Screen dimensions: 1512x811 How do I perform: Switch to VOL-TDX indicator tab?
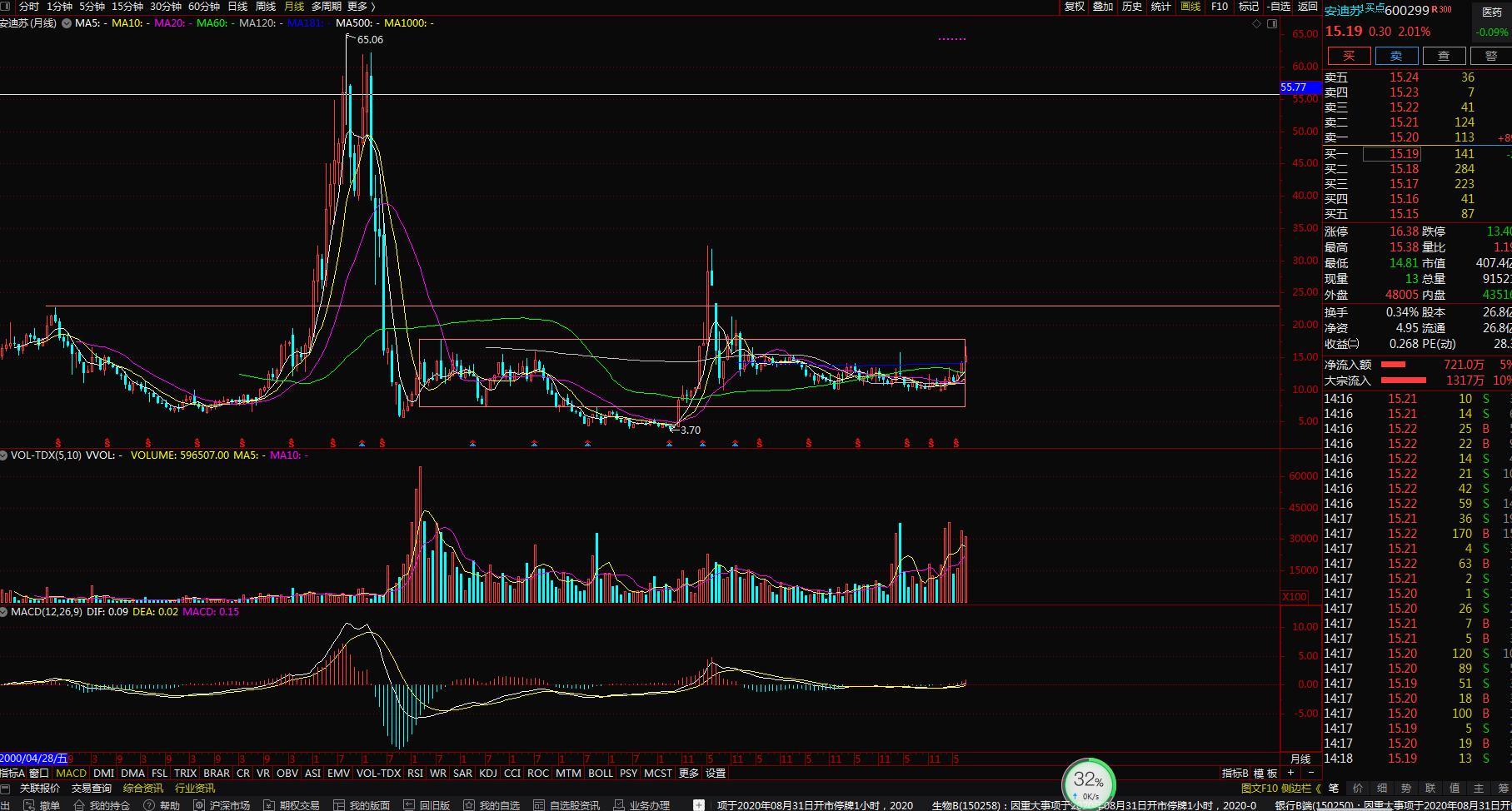pos(378,773)
